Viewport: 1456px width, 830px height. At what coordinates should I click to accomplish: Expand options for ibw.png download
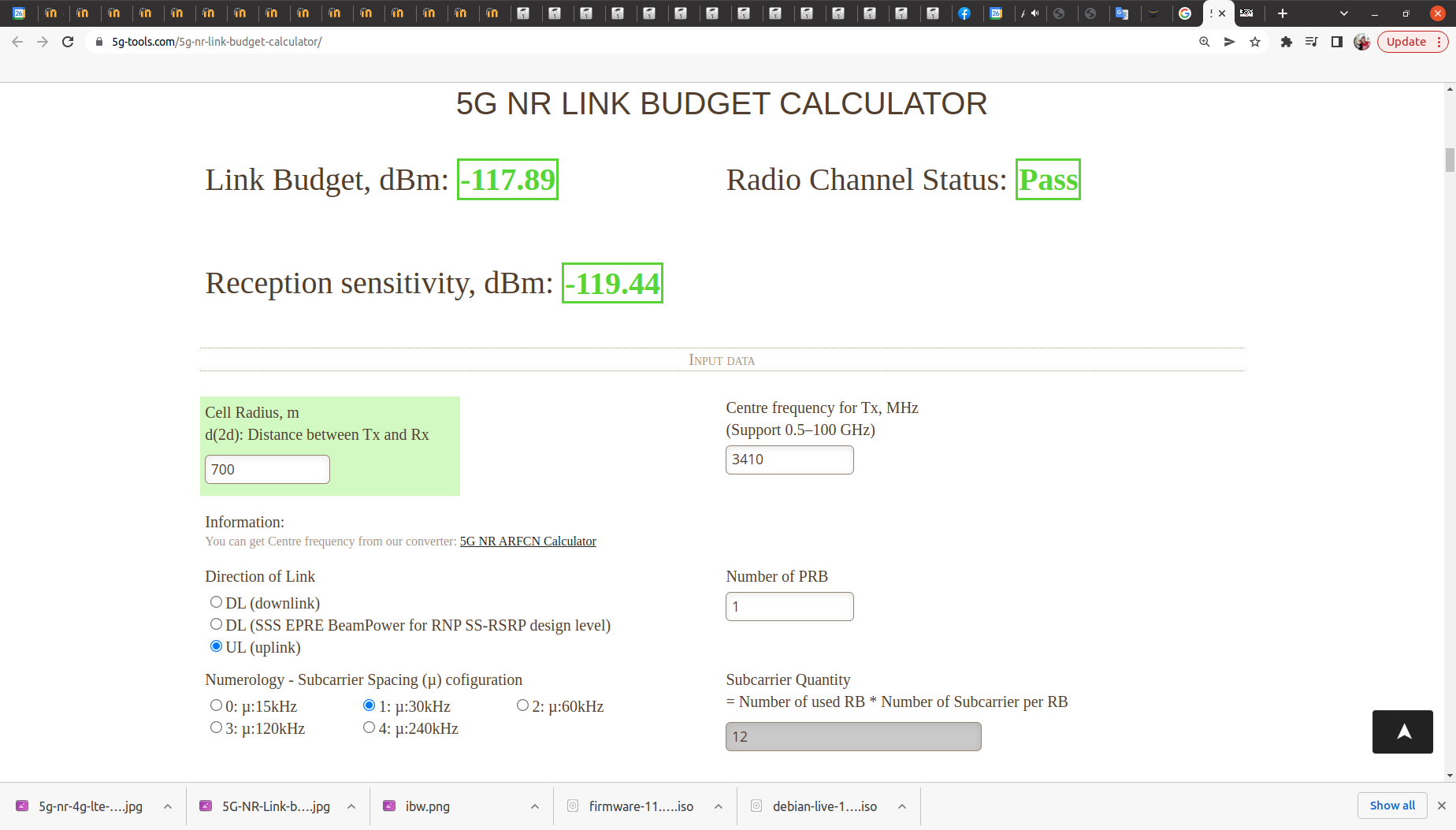point(535,806)
